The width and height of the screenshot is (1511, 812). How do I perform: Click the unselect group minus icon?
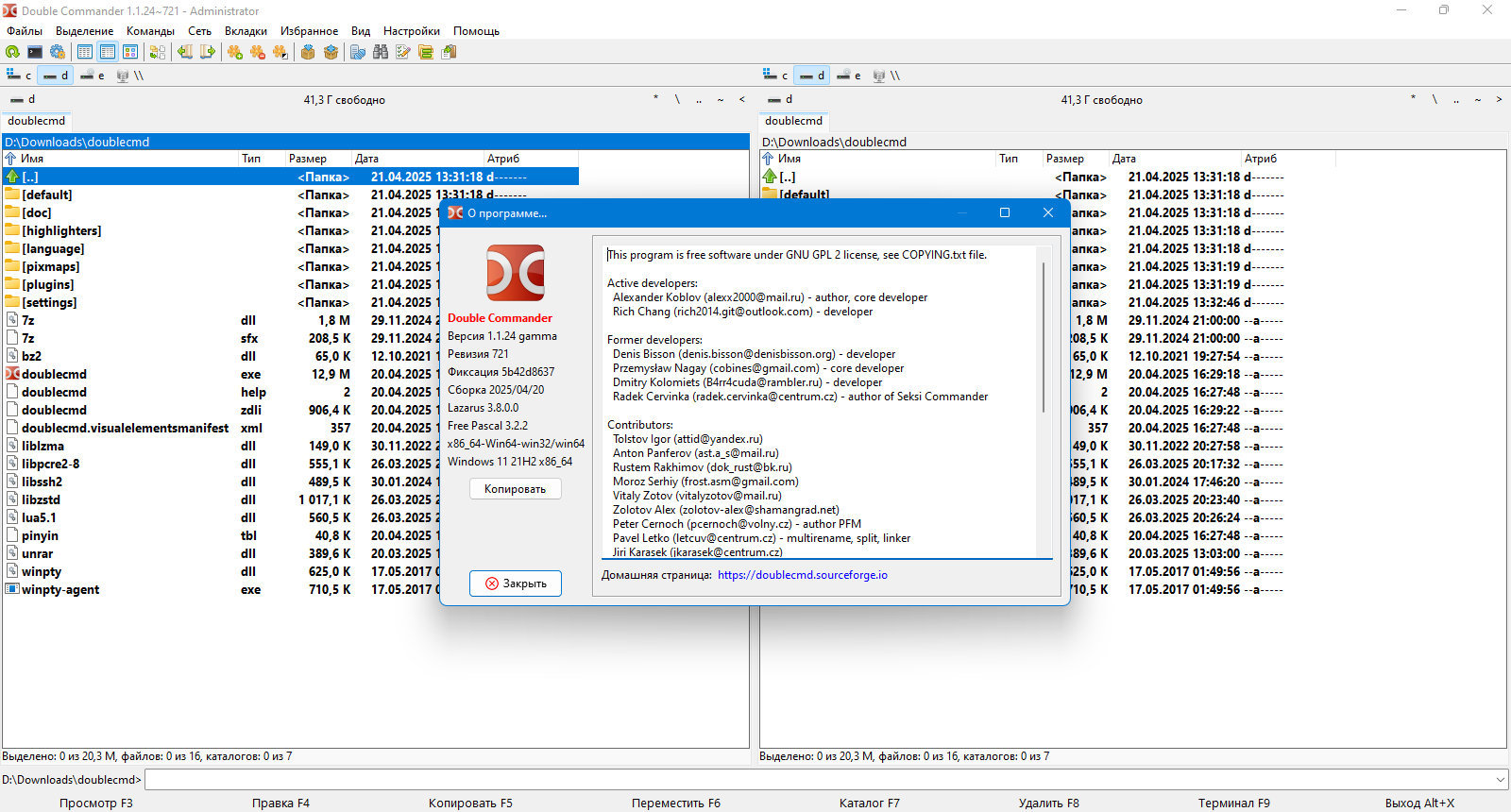pyautogui.click(x=258, y=52)
